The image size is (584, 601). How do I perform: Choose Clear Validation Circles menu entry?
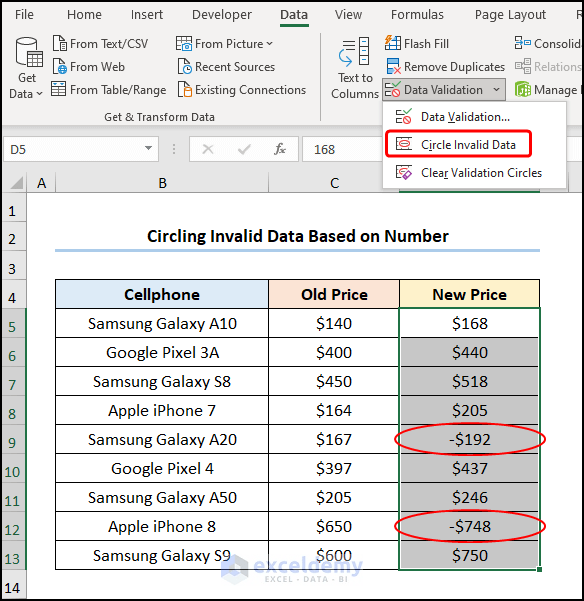474,172
